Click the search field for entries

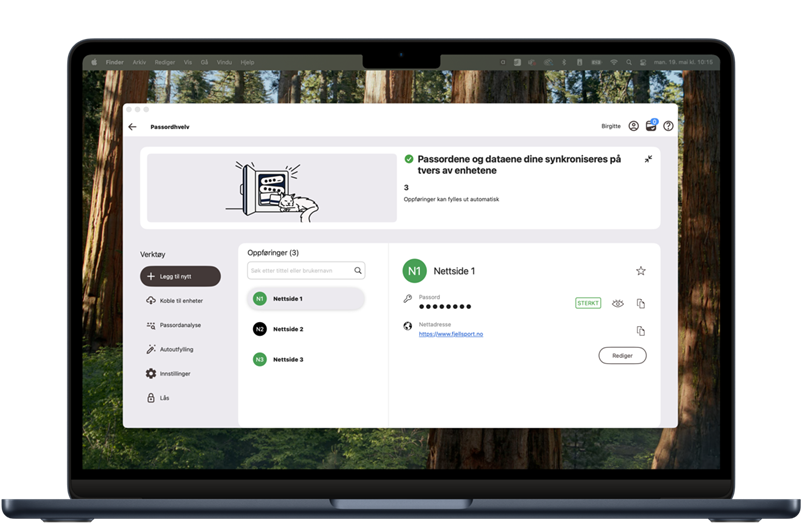(x=298, y=271)
